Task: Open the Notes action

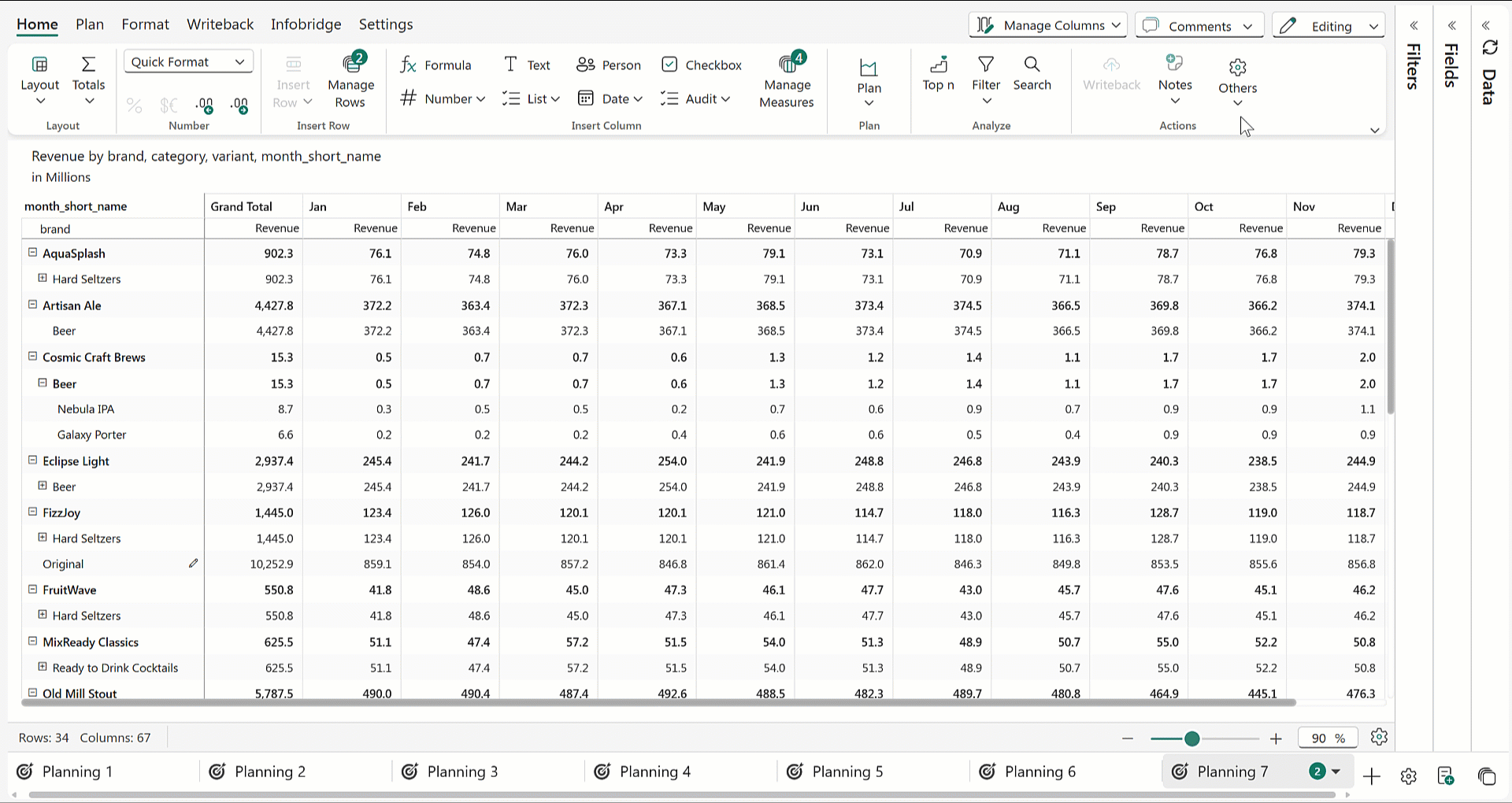Action: pos(1174,73)
